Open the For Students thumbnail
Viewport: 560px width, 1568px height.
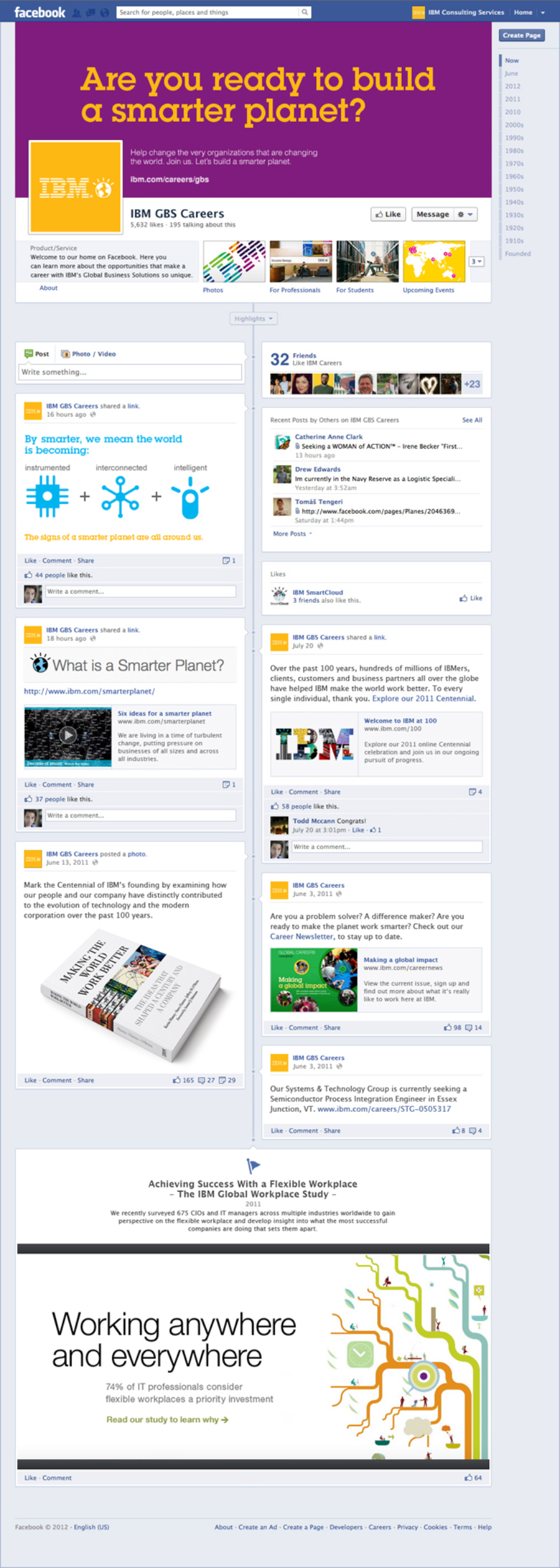click(x=367, y=261)
